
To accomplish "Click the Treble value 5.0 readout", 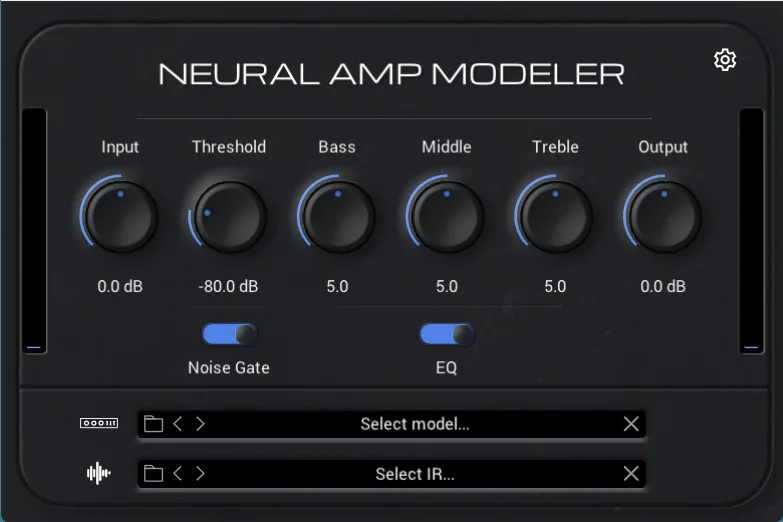I will click(555, 286).
